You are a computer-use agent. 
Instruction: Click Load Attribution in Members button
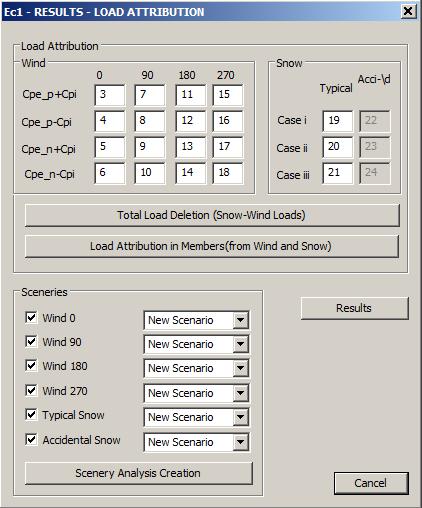[x=212, y=246]
